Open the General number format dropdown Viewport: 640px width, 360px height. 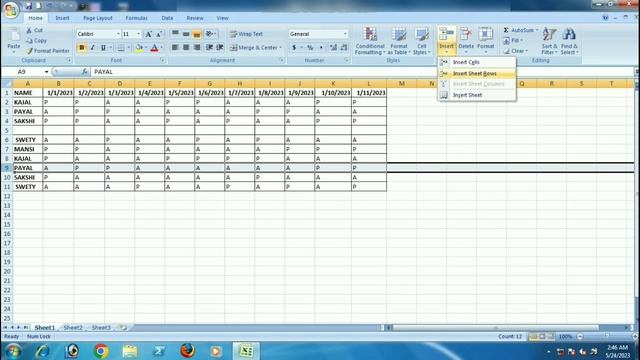click(345, 34)
